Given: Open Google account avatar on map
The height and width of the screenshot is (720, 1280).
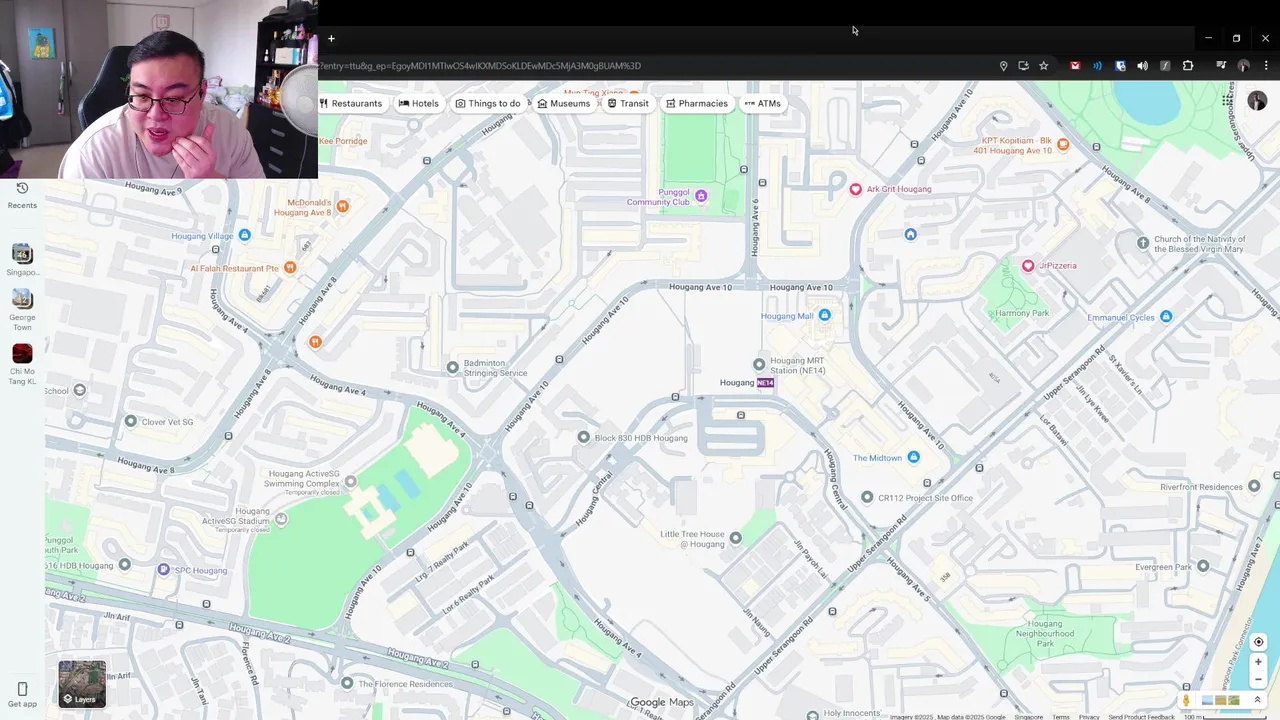Looking at the screenshot, I should (1257, 101).
